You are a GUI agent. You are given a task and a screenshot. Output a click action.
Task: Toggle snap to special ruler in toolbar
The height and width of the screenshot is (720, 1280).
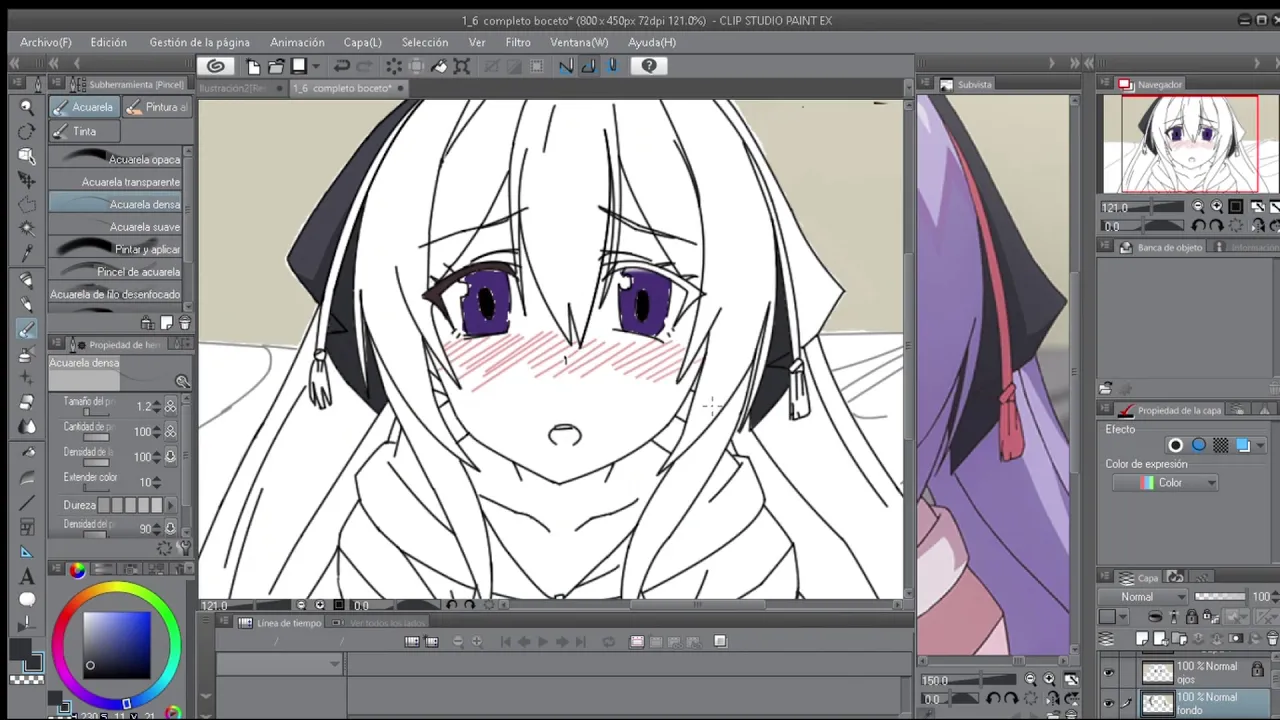pyautogui.click(x=589, y=66)
